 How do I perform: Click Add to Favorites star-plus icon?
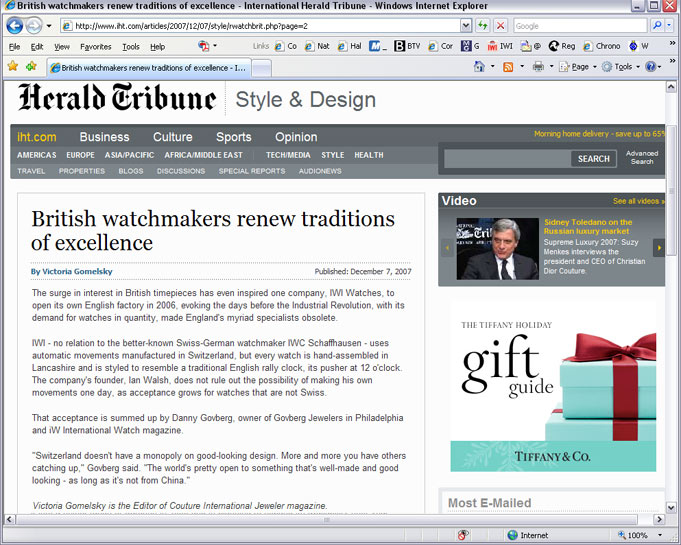point(31,66)
